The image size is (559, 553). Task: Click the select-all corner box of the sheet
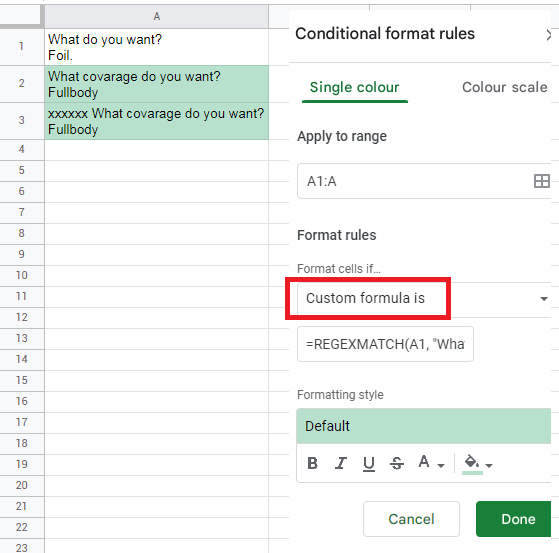coord(20,15)
